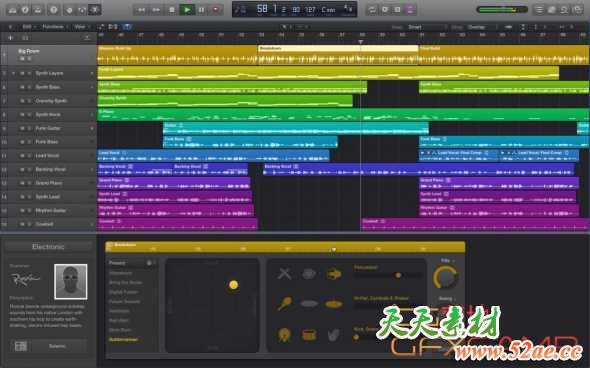Solo the Grand Piano track

(x=29, y=183)
